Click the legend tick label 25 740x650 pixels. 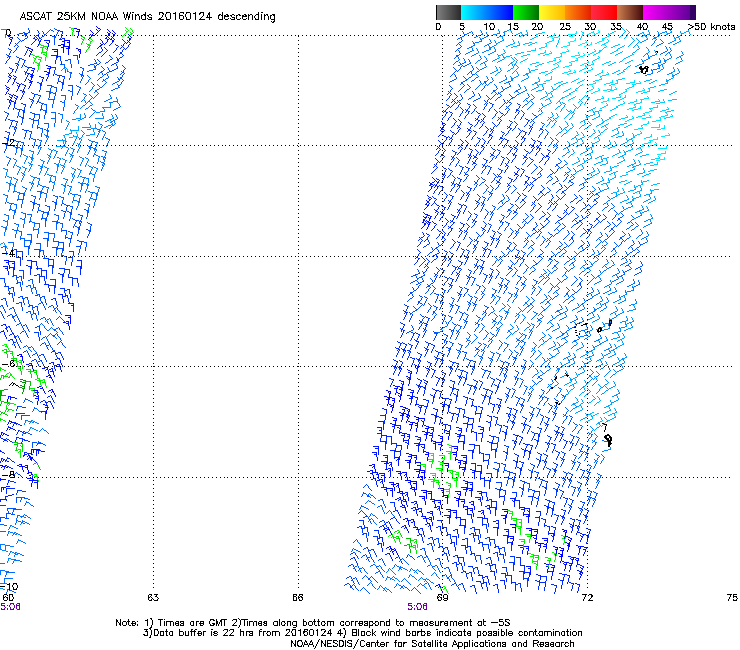pyautogui.click(x=565, y=27)
